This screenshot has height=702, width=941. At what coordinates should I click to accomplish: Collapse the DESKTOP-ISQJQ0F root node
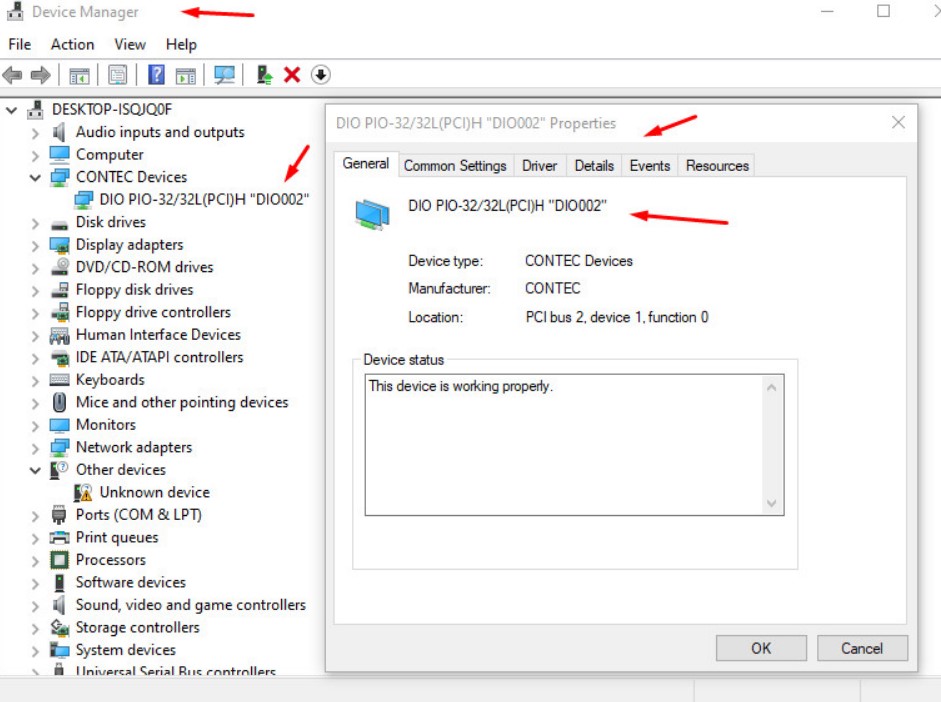tap(11, 110)
